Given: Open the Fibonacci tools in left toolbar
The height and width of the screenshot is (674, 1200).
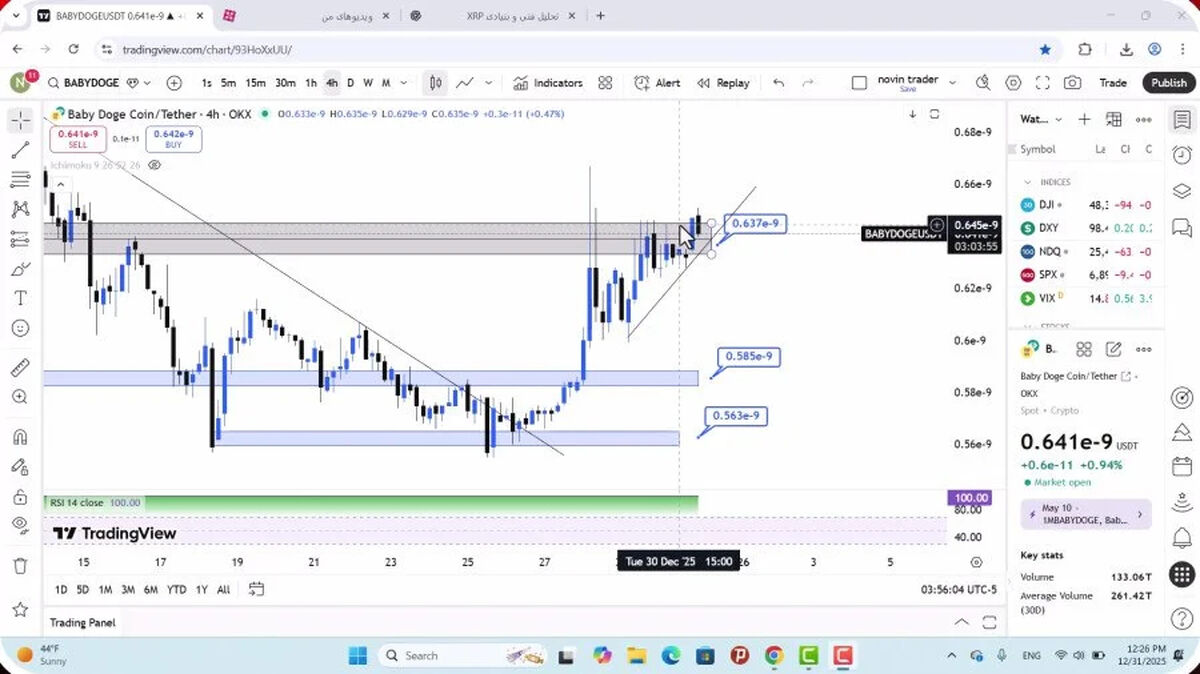Looking at the screenshot, I should click(x=20, y=180).
